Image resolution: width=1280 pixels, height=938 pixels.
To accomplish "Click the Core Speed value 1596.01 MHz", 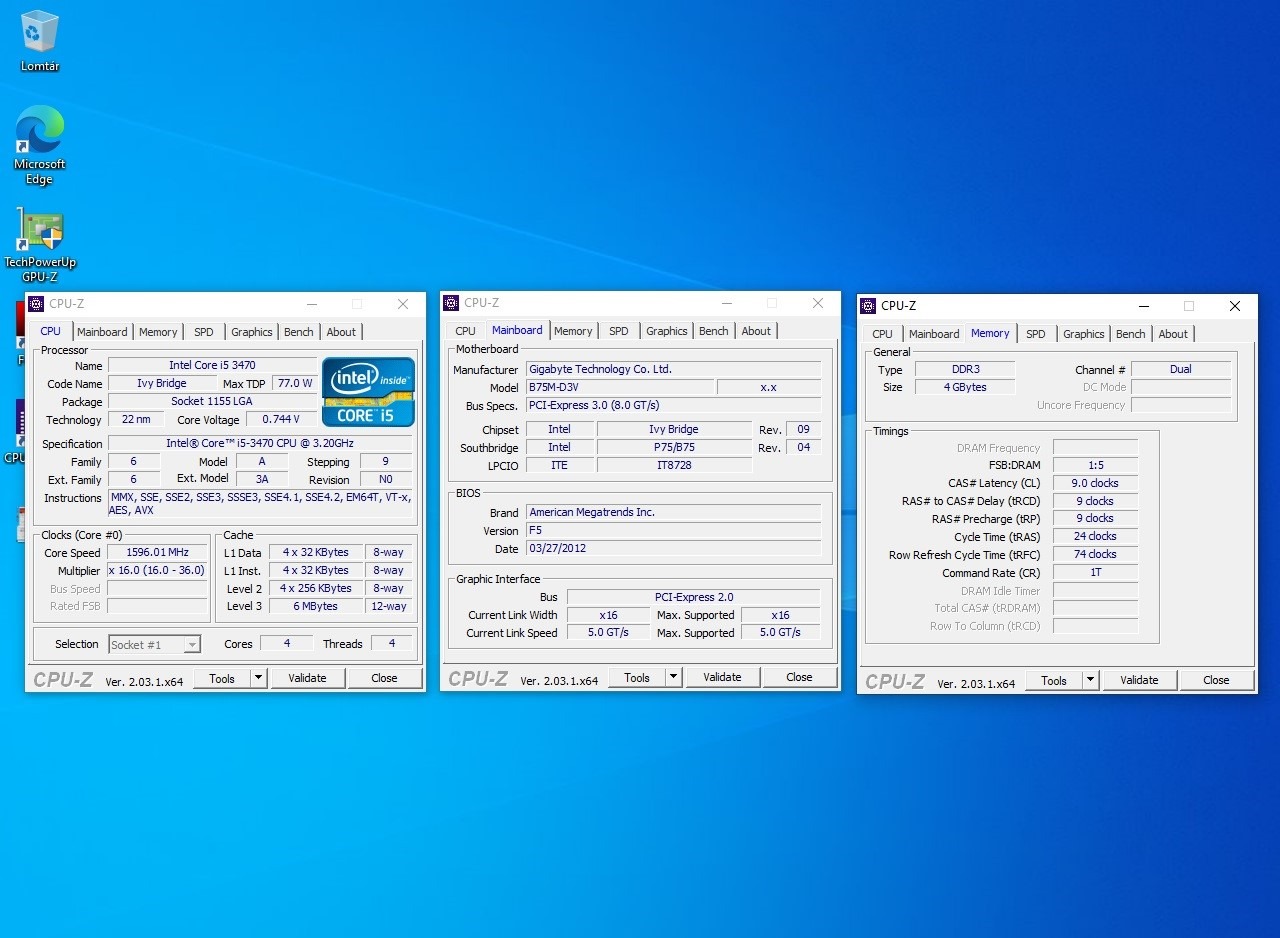I will point(157,553).
